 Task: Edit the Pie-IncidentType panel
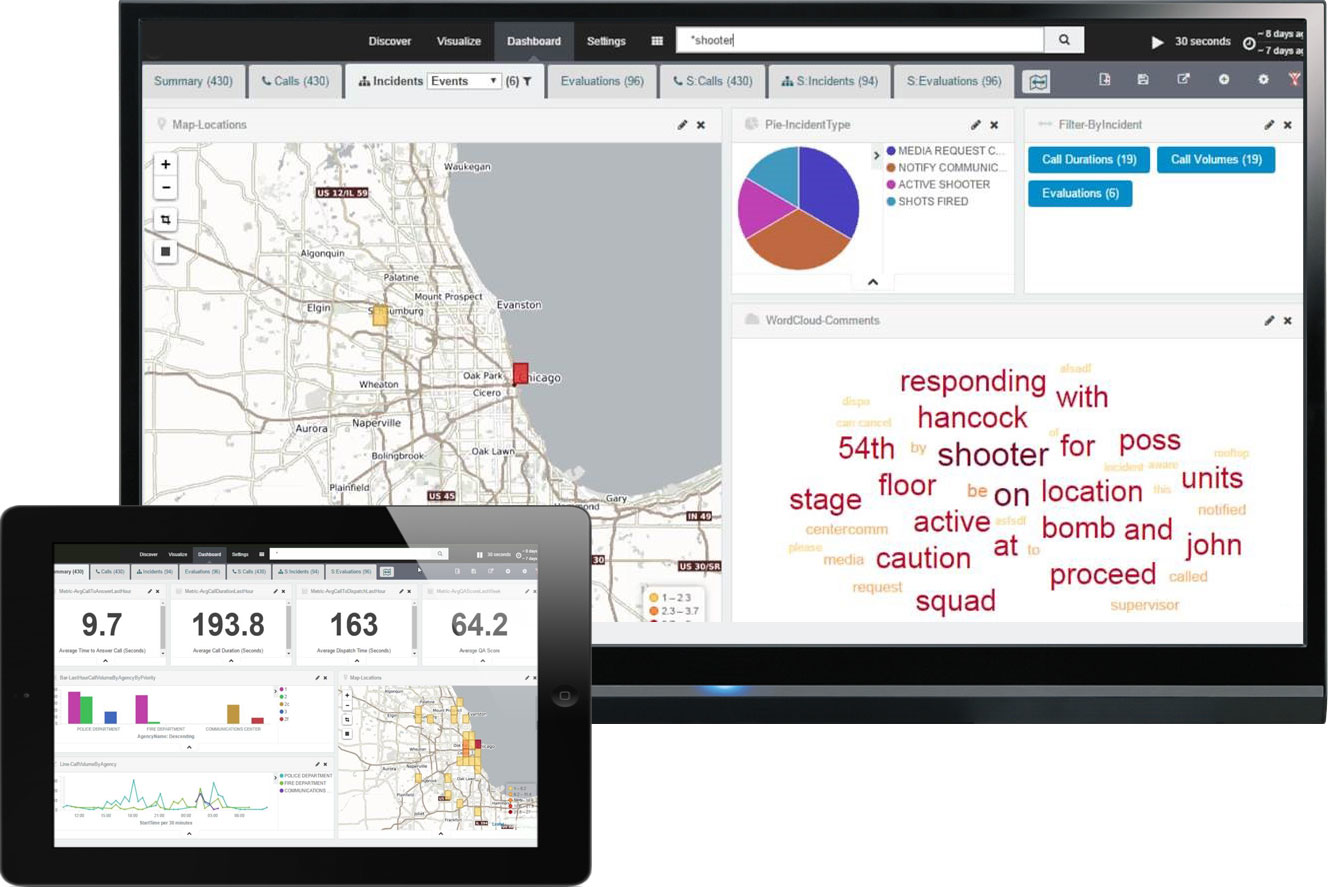tap(976, 125)
